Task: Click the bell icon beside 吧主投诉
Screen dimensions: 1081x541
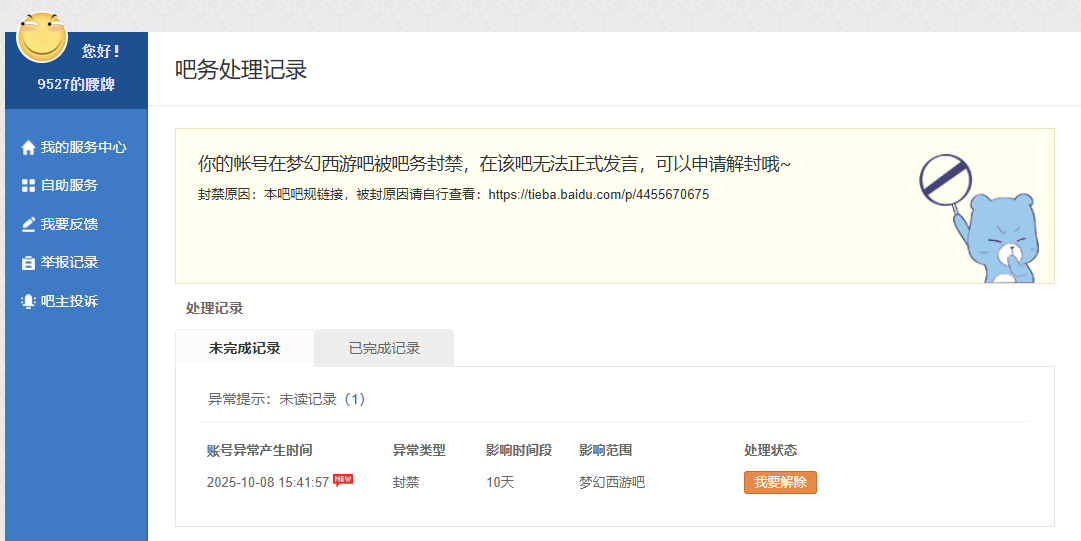Action: click(28, 301)
